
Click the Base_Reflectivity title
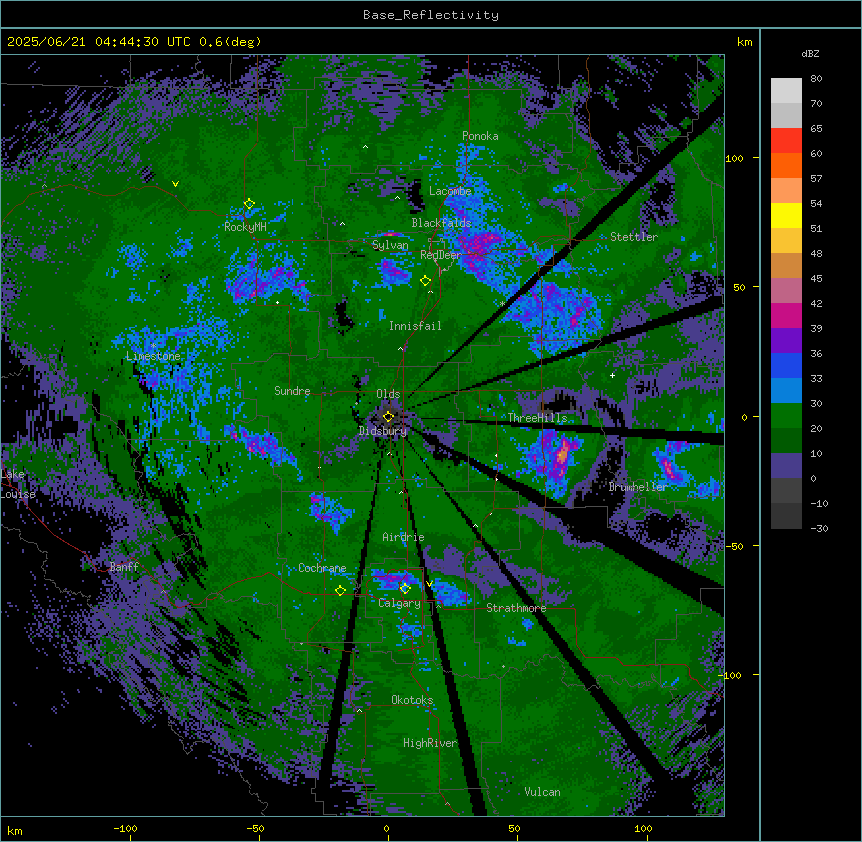point(431,15)
